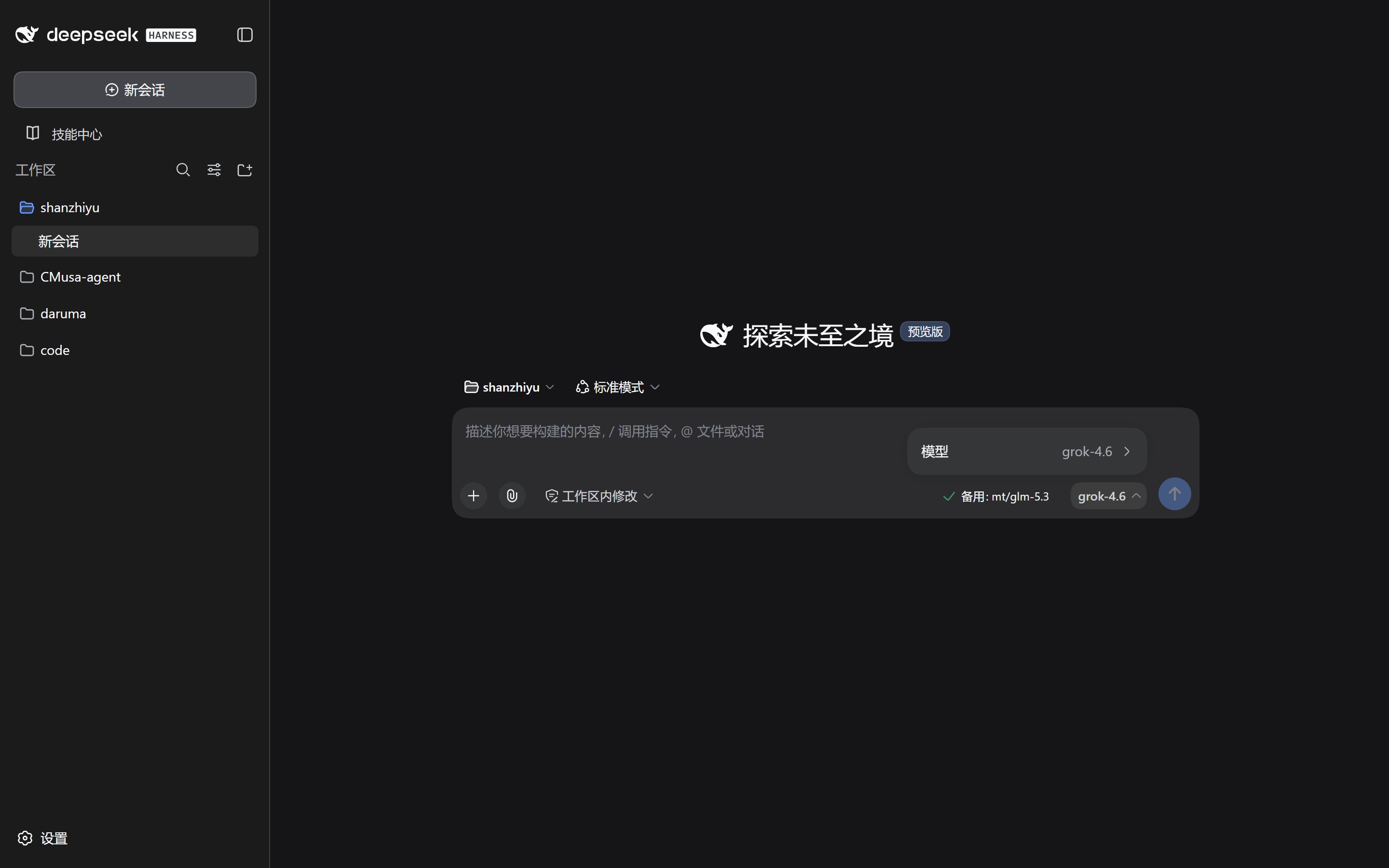Click the HARNESS badge next to the logo
This screenshot has width=1389, height=868.
[x=171, y=35]
